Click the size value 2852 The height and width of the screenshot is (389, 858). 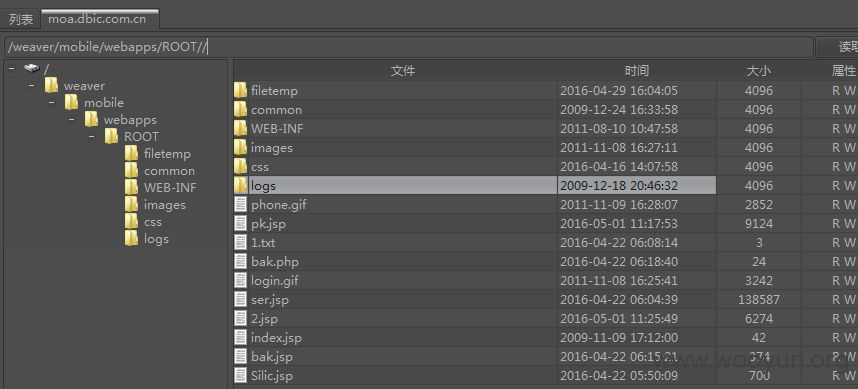coord(759,205)
